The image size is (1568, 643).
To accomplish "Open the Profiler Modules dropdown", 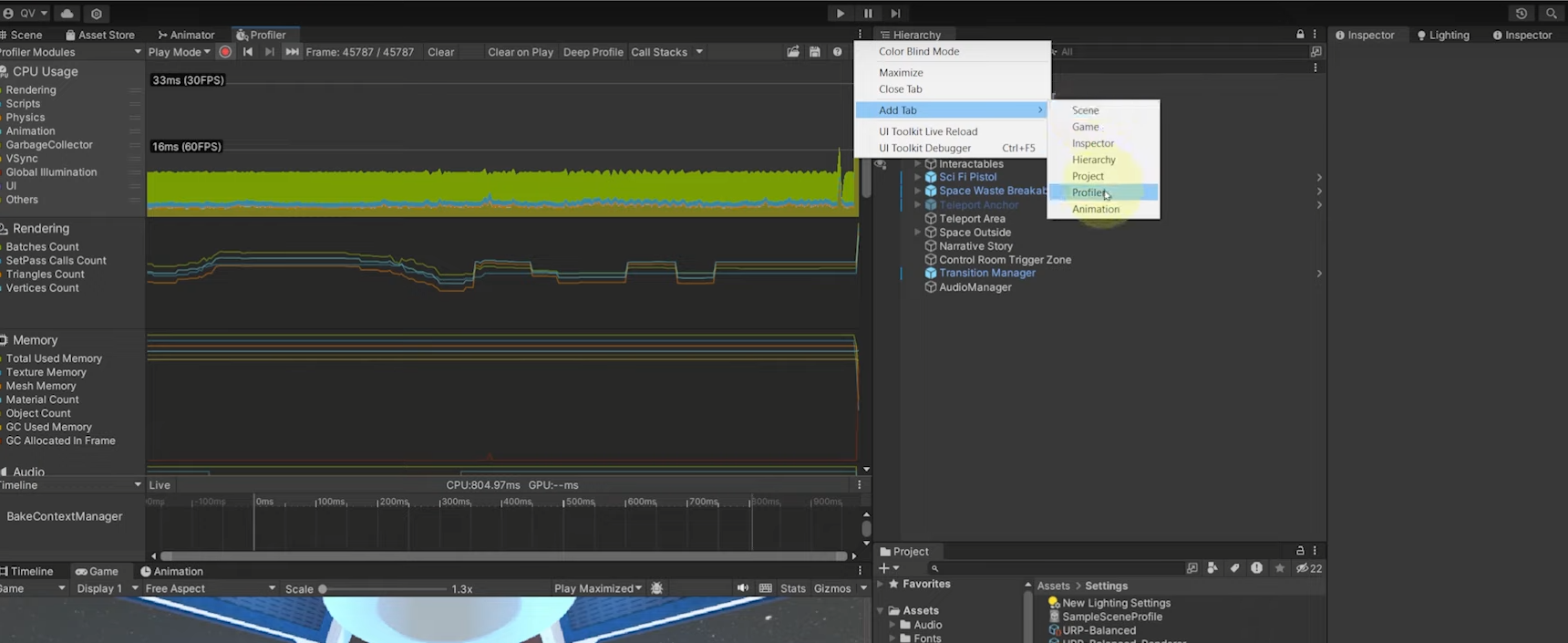I will 71,52.
